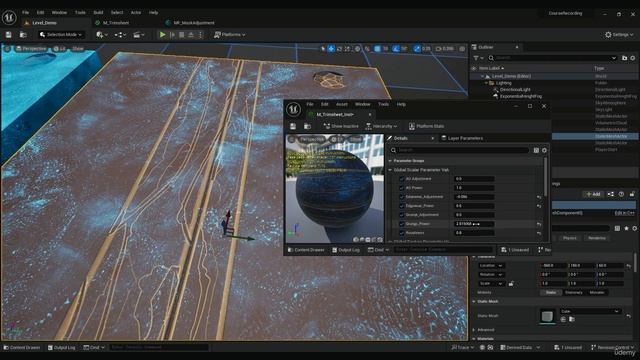The height and width of the screenshot is (360, 640).
Task: Open the Perspective viewport mode menu
Action: (x=31, y=49)
